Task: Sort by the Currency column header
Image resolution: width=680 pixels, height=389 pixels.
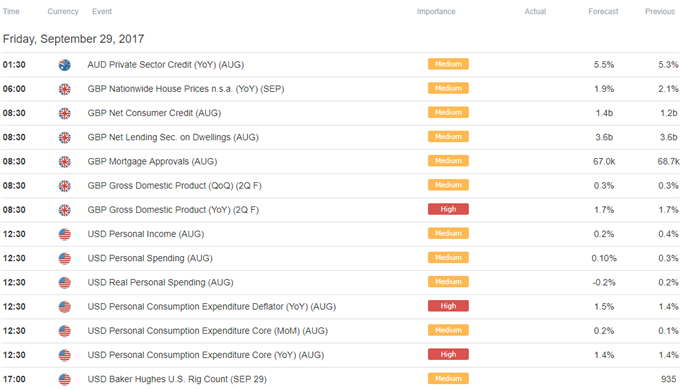Action: pyautogui.click(x=63, y=12)
